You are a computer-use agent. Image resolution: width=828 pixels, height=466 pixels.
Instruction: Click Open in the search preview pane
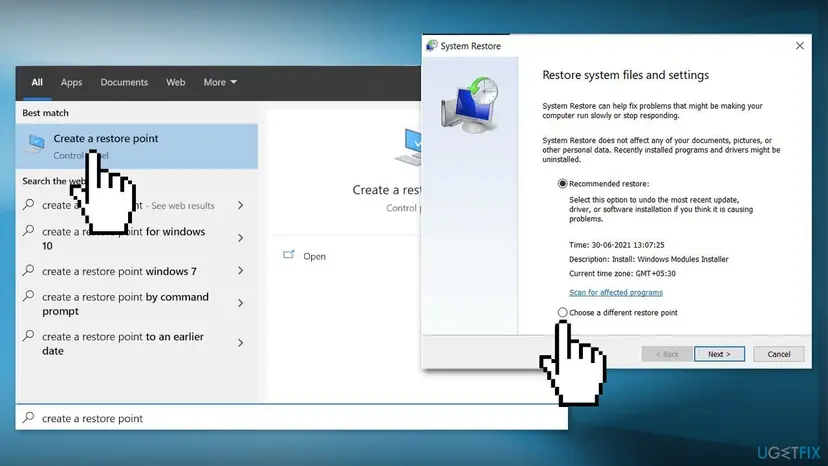314,256
